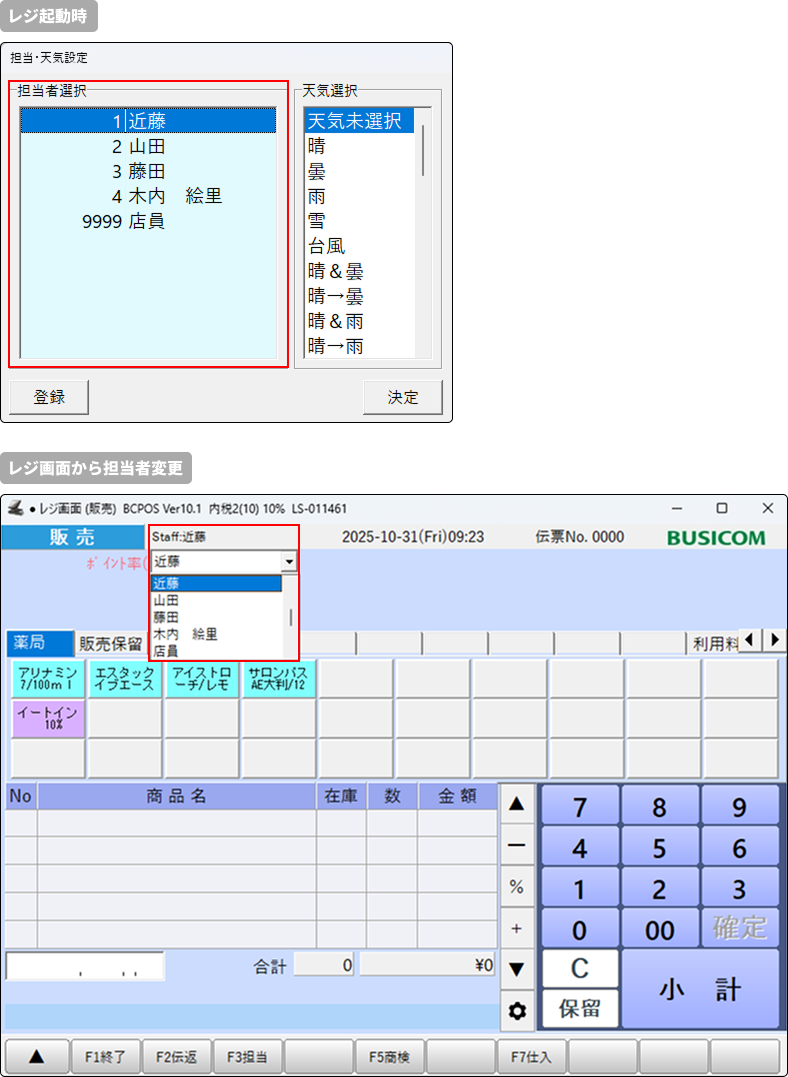Switch to the 販売保留 tab
Viewport: 788px width, 1077px height.
[x=110, y=643]
